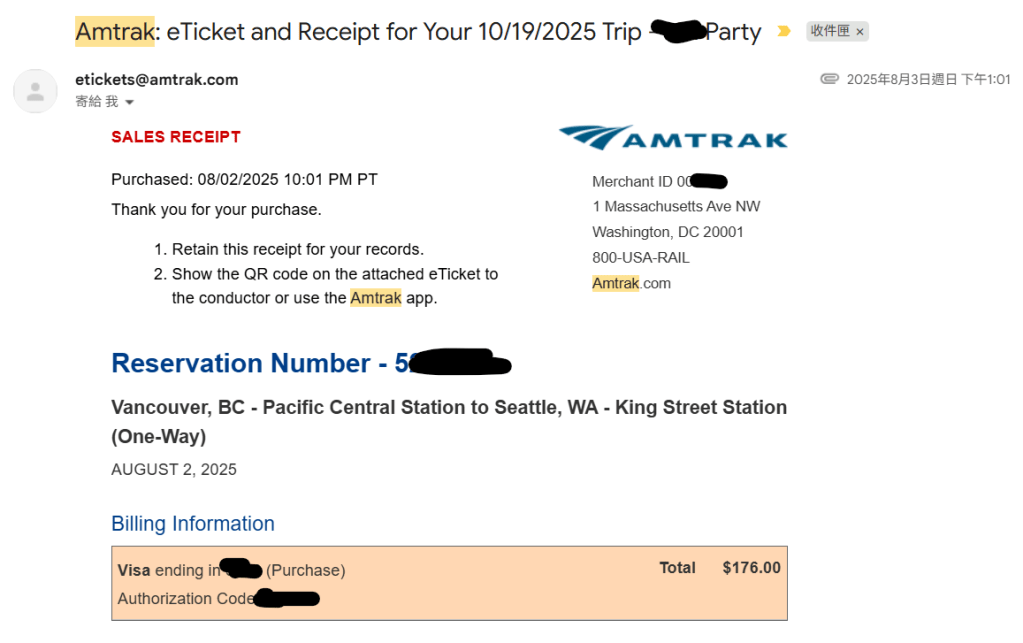Remove the 收件匣 label with its x
This screenshot has height=643, width=1023.
pos(860,32)
